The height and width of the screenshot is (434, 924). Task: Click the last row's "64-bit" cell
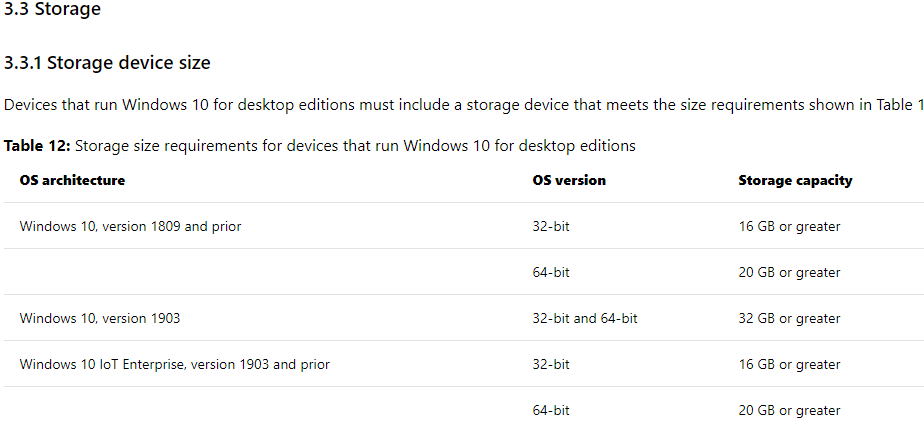[551, 410]
